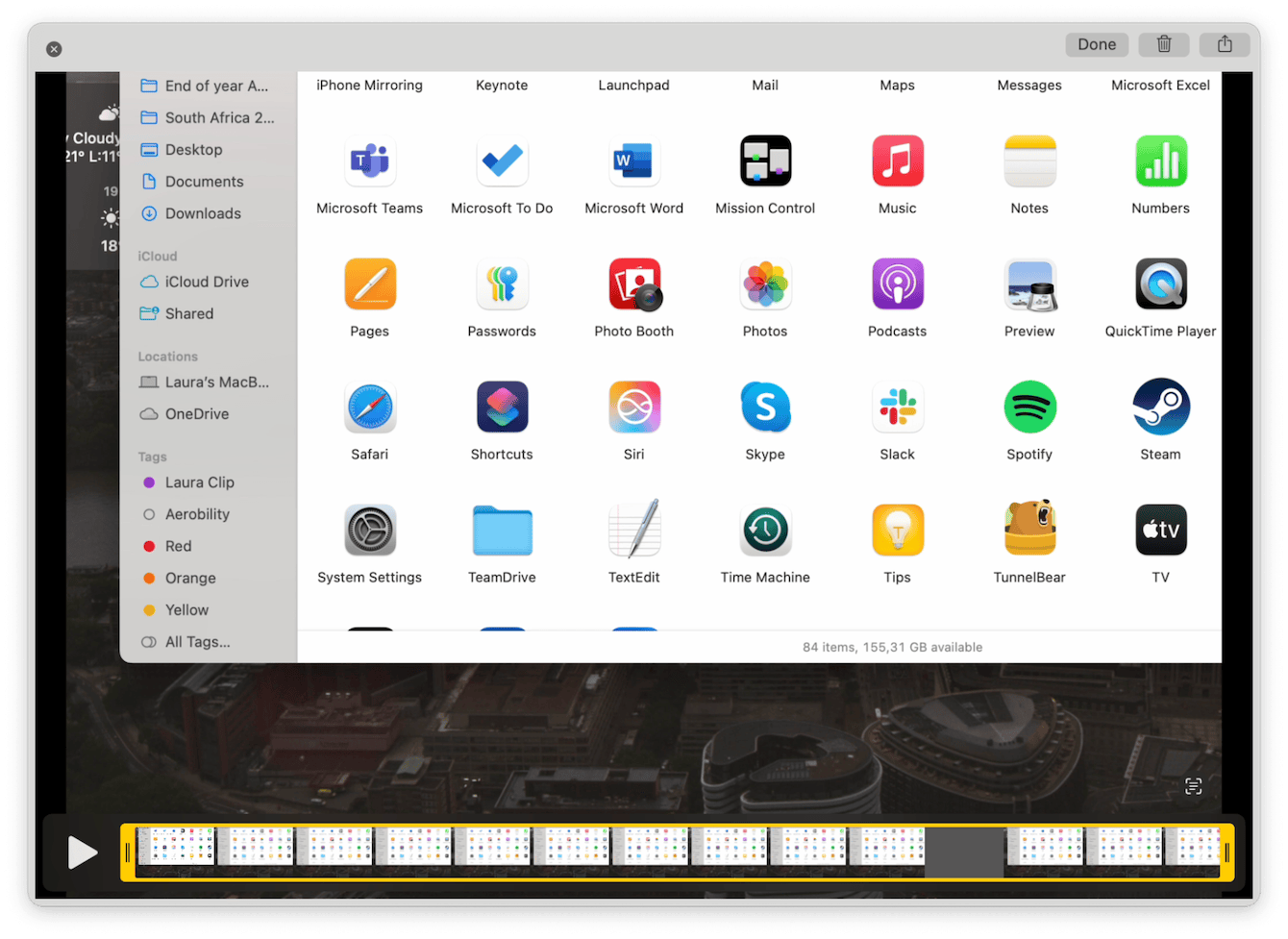Viewport: 1288px width, 939px height.
Task: Select the QuickTime Player icon
Action: pyautogui.click(x=1160, y=284)
